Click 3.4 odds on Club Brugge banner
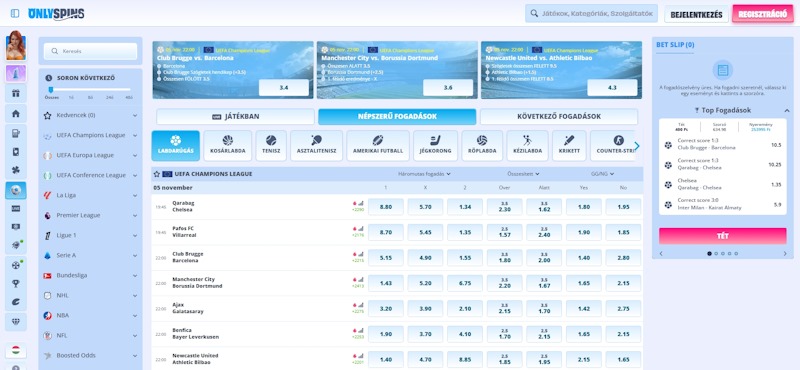Viewport: 800px width, 370px height. [284, 88]
